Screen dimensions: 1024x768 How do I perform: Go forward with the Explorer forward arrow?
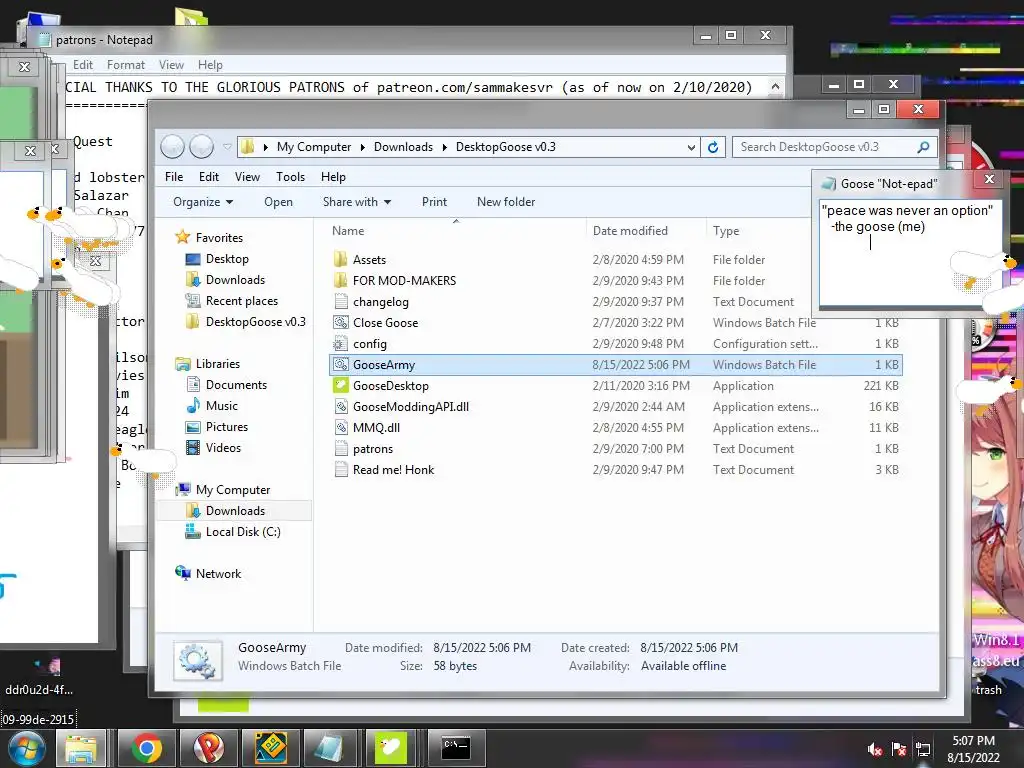[x=201, y=147]
